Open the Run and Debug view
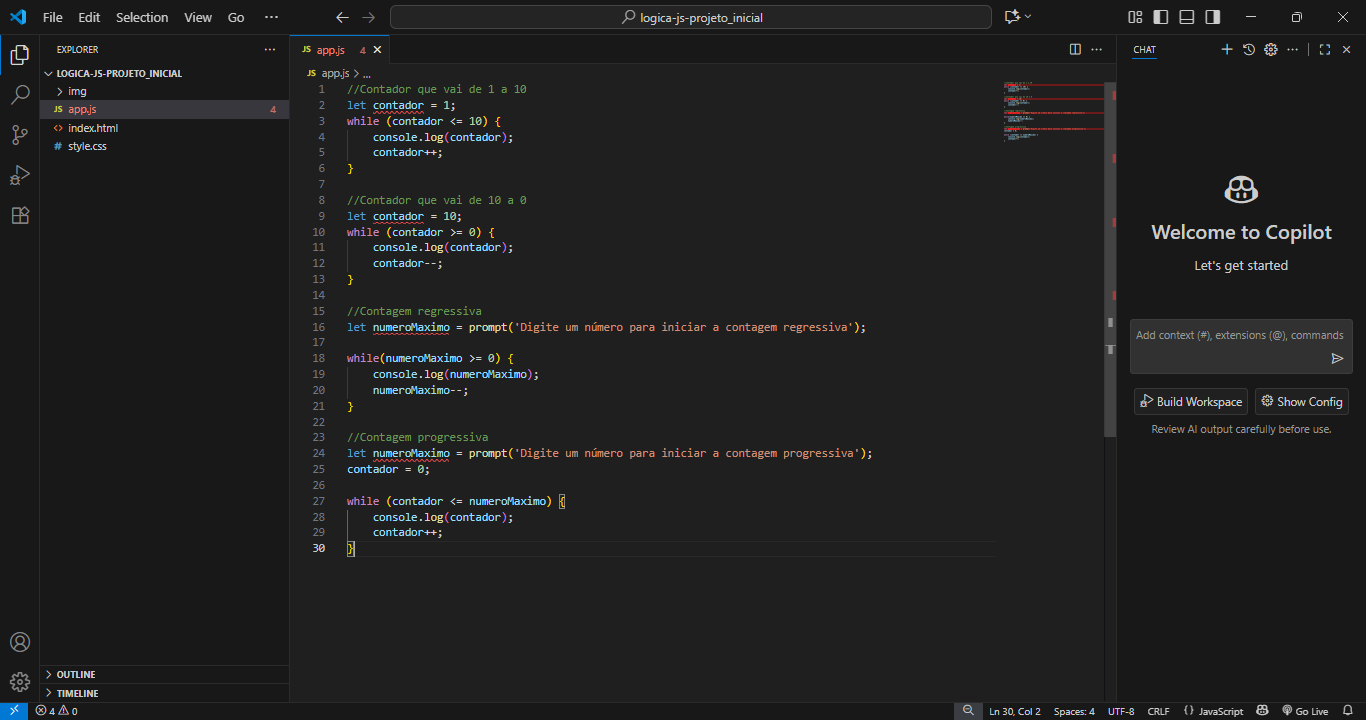The height and width of the screenshot is (720, 1366). (20, 175)
